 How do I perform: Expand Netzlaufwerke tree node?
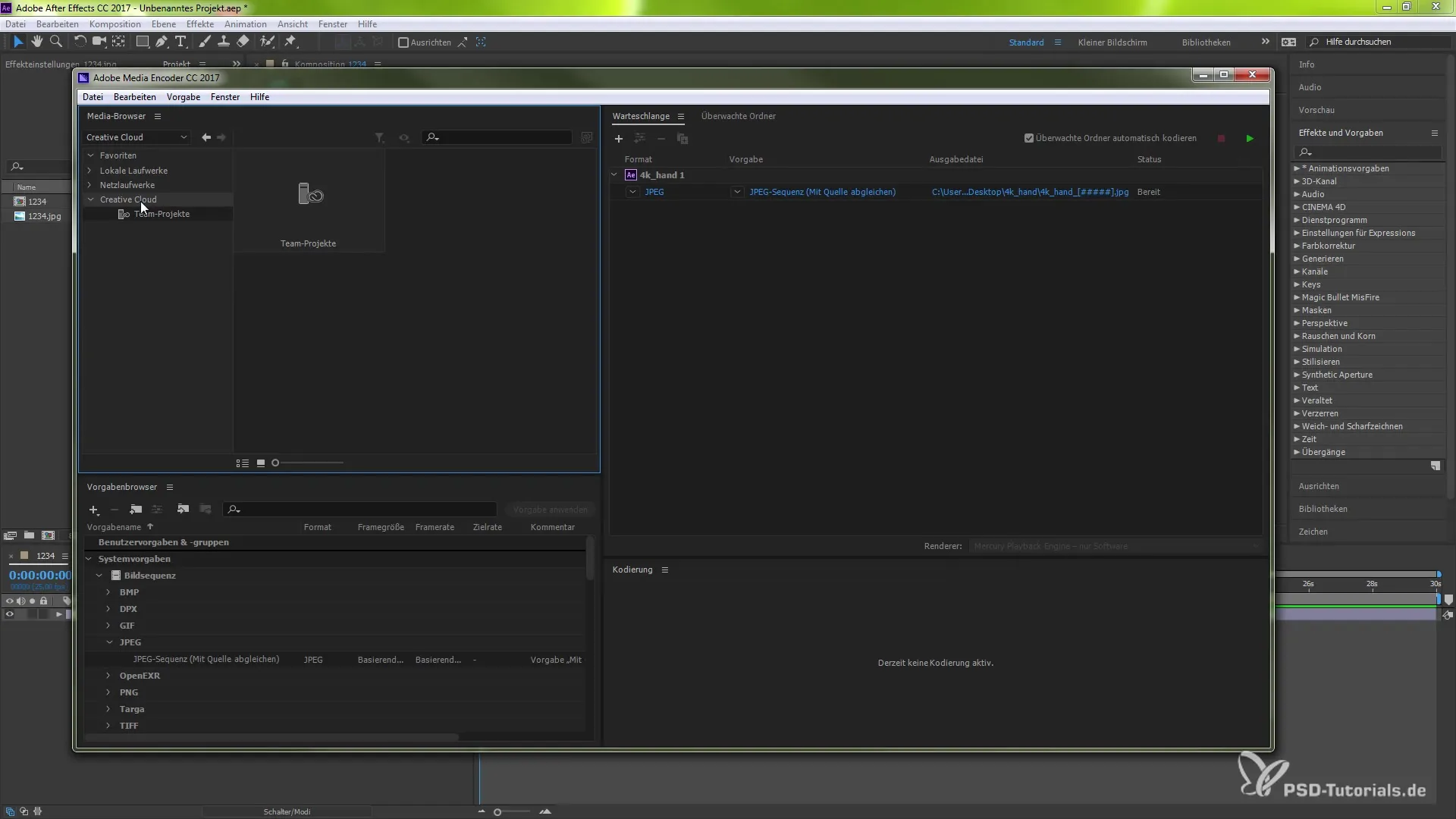pyautogui.click(x=90, y=185)
